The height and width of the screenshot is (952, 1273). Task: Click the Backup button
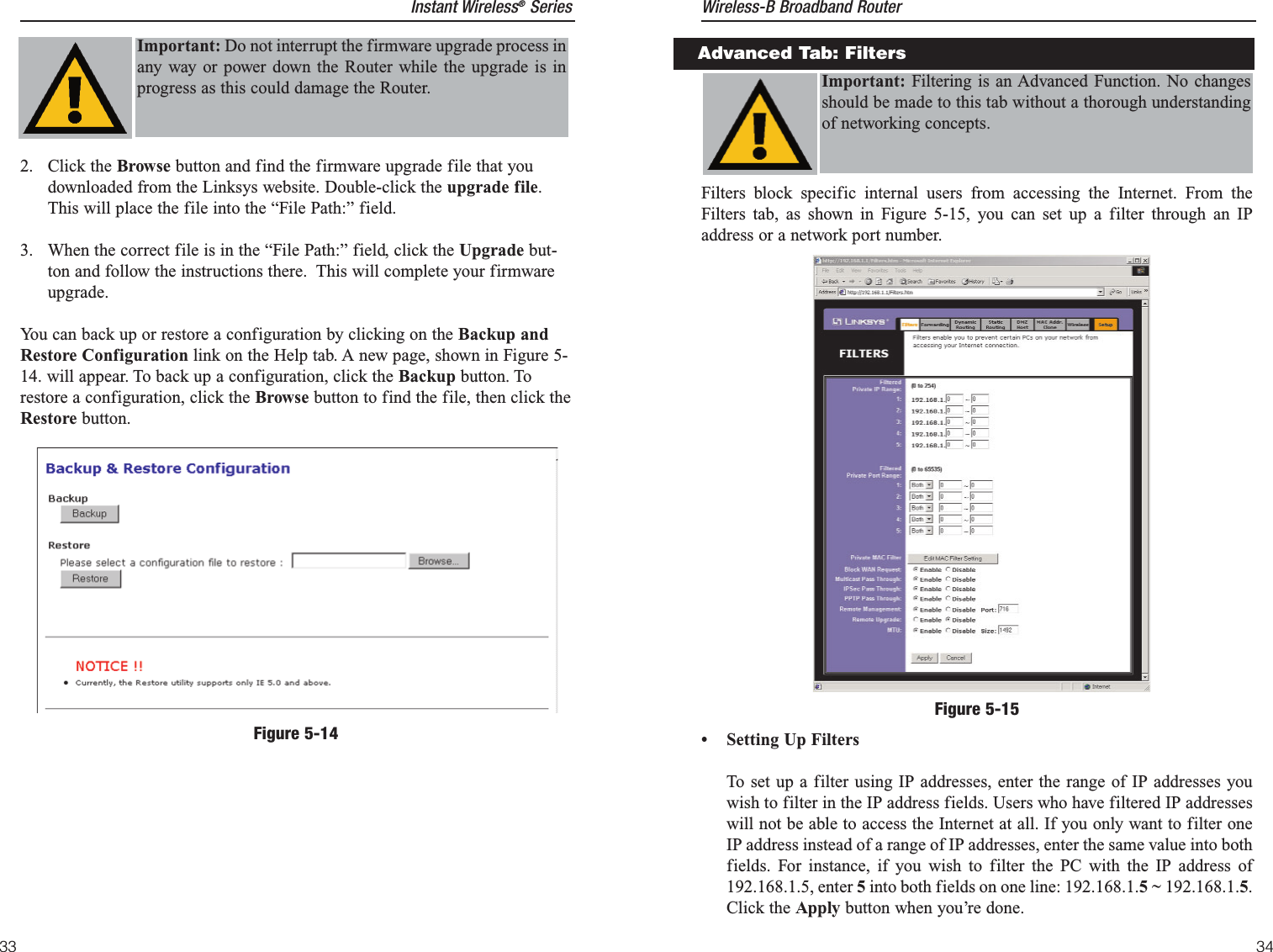coord(90,514)
